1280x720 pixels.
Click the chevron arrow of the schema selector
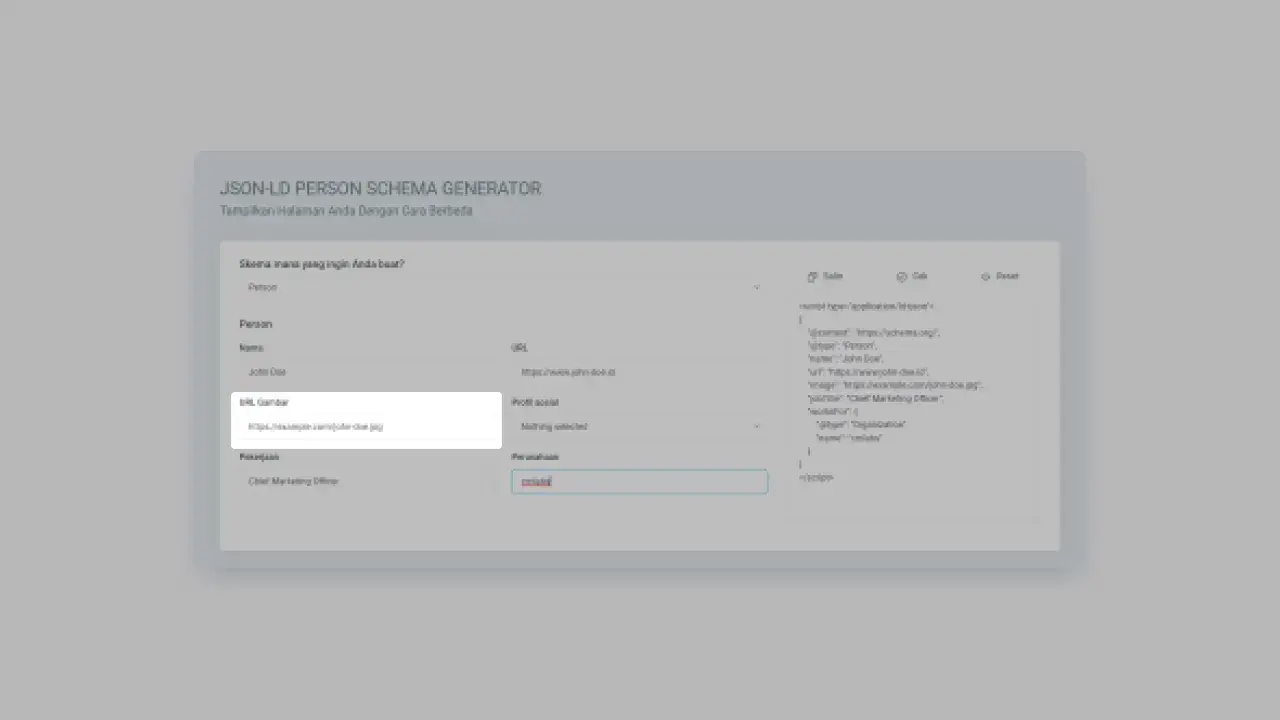tap(756, 288)
